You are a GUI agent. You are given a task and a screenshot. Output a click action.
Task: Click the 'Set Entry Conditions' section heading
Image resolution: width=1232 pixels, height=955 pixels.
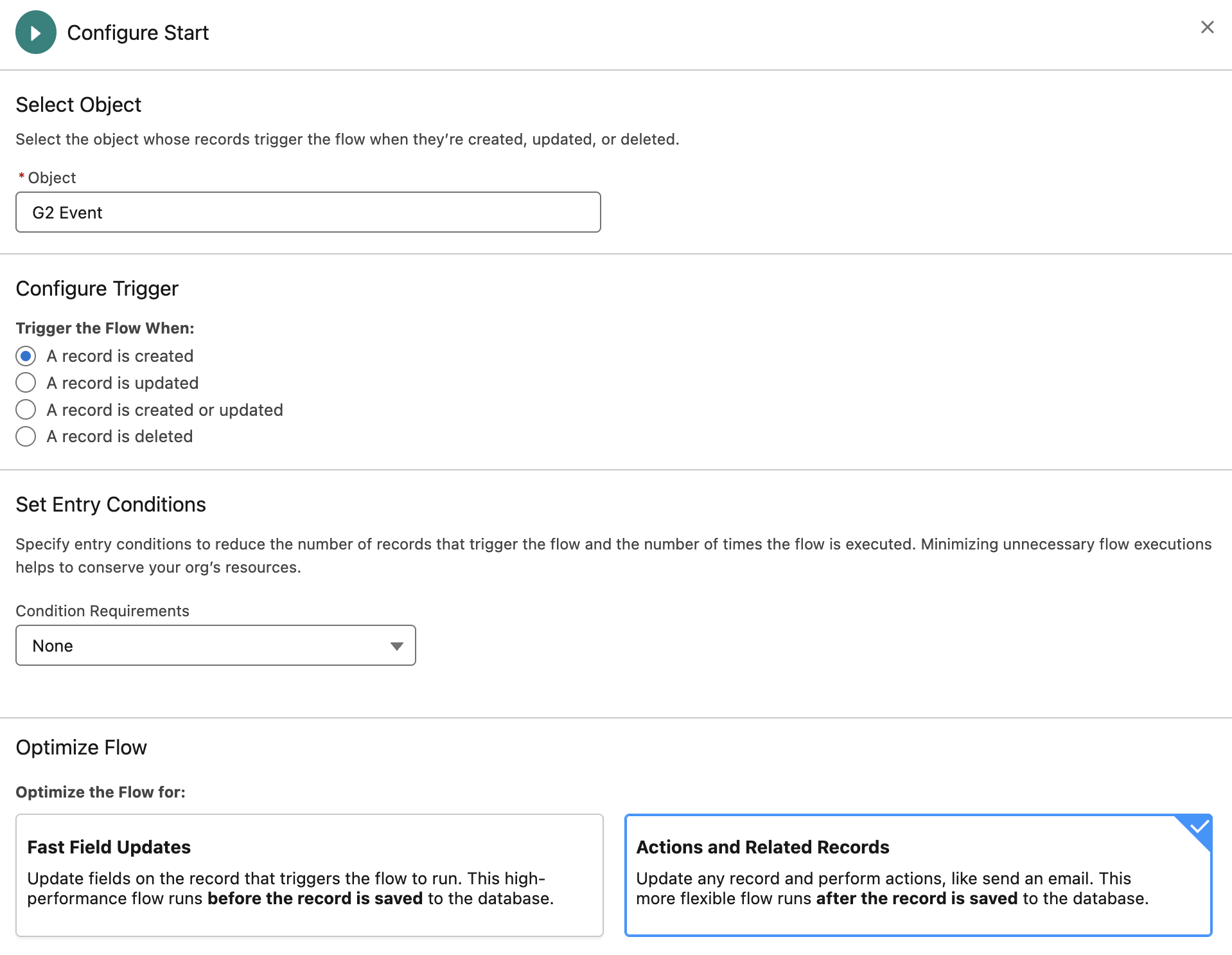pyautogui.click(x=110, y=504)
